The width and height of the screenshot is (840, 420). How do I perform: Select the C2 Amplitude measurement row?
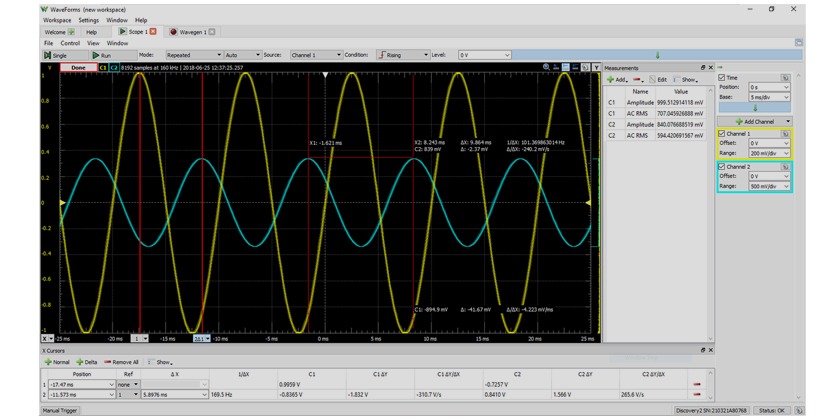655,124
